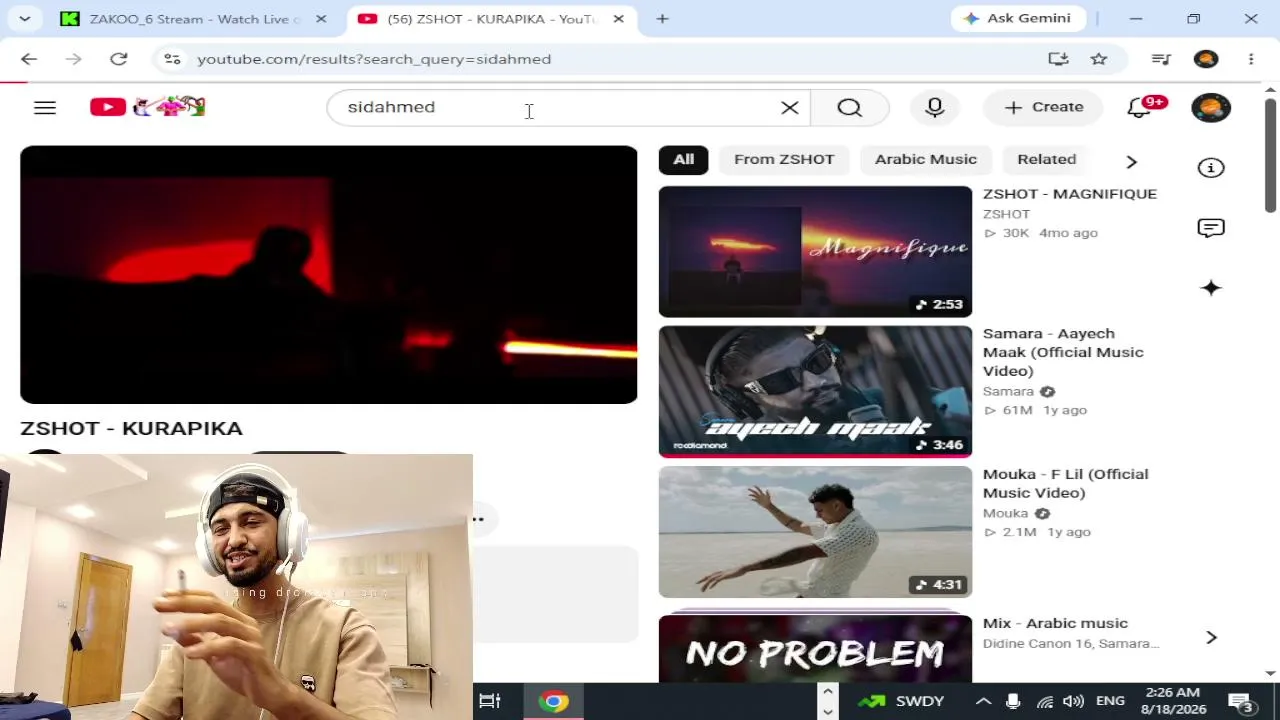Open the Mouka F Lil video thumbnail

[x=815, y=532]
